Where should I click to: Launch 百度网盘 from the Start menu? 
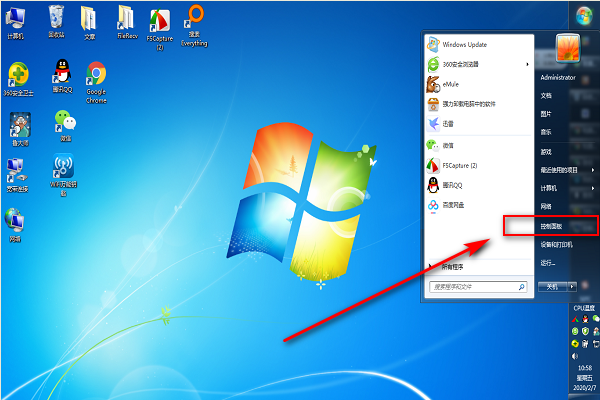(x=479, y=205)
